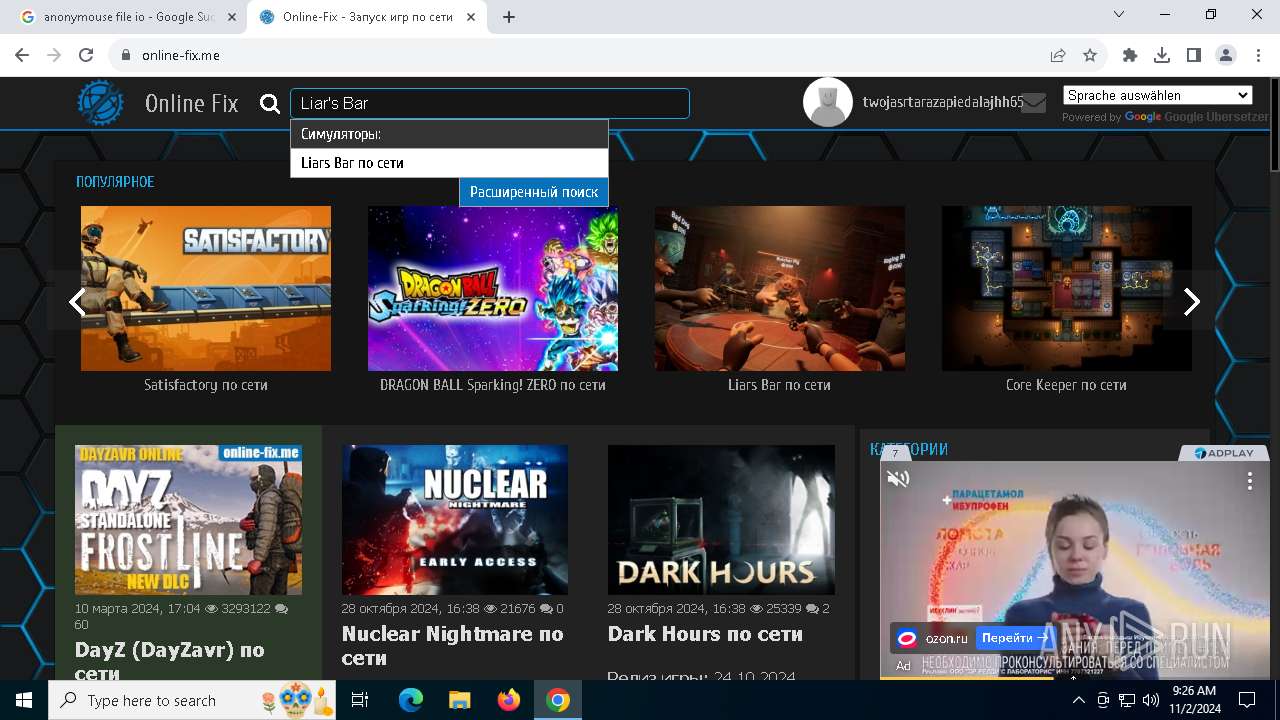Open the DRAGON BALL Sparking! ZERO по сети link

493,385
